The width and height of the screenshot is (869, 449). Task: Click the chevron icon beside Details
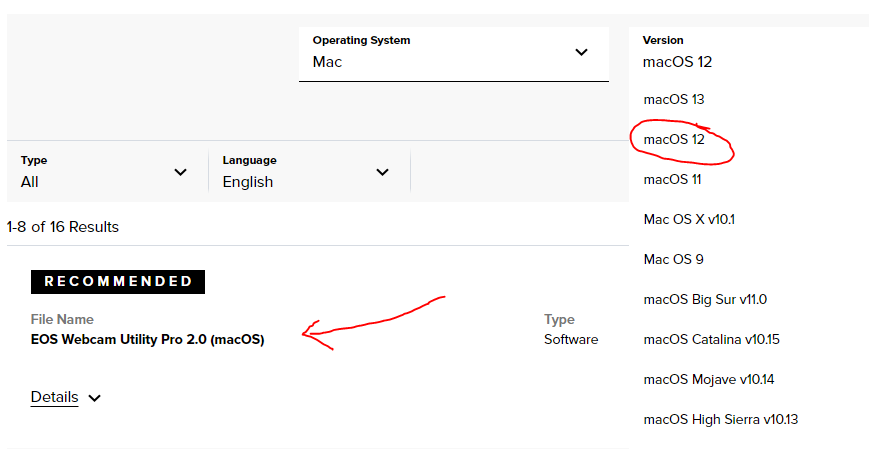95,398
